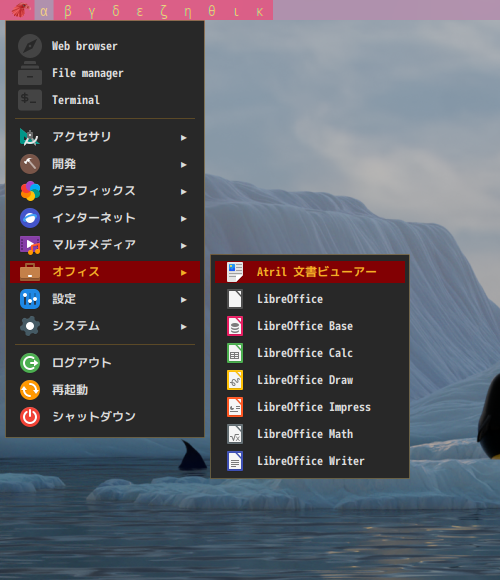Choose シャットダウン to shut down

(x=94, y=417)
